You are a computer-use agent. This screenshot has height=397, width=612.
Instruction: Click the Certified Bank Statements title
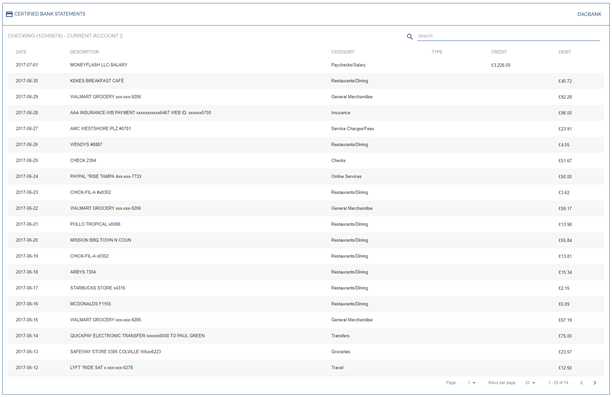[50, 14]
